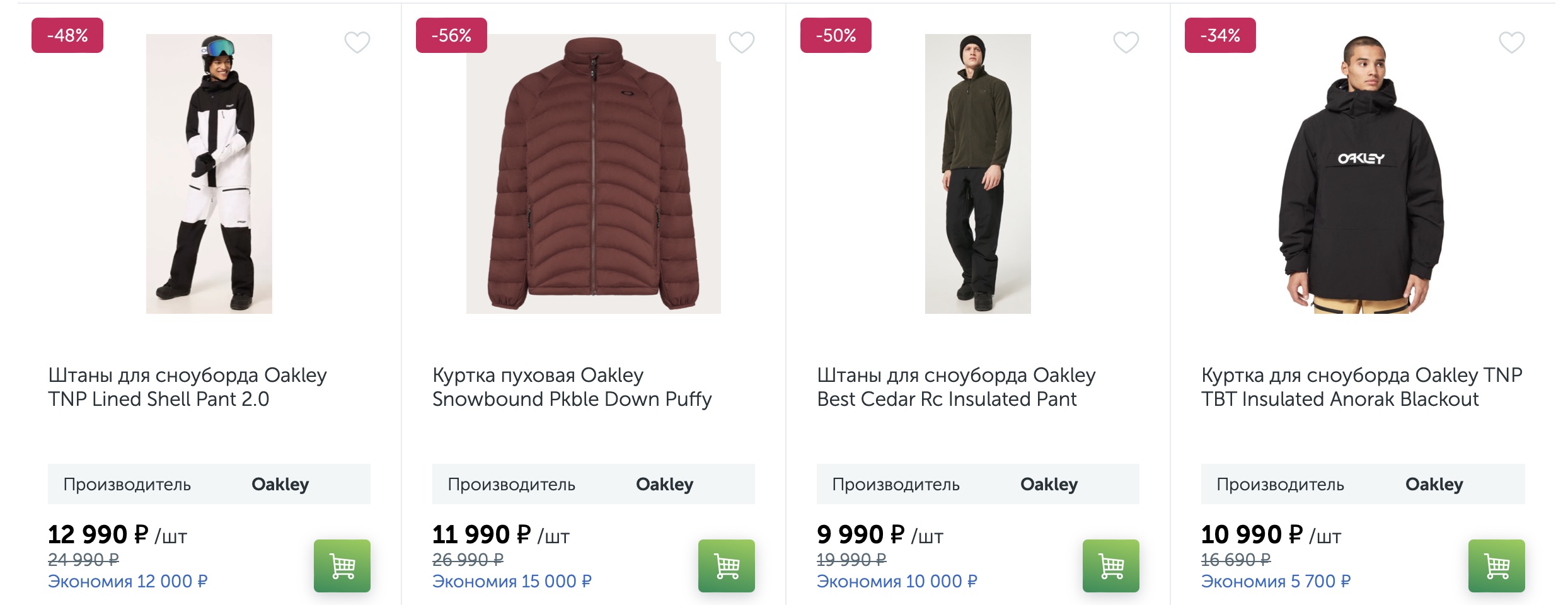The image size is (1568, 605).
Task: Click the -34% discount badge
Action: coord(1220,35)
